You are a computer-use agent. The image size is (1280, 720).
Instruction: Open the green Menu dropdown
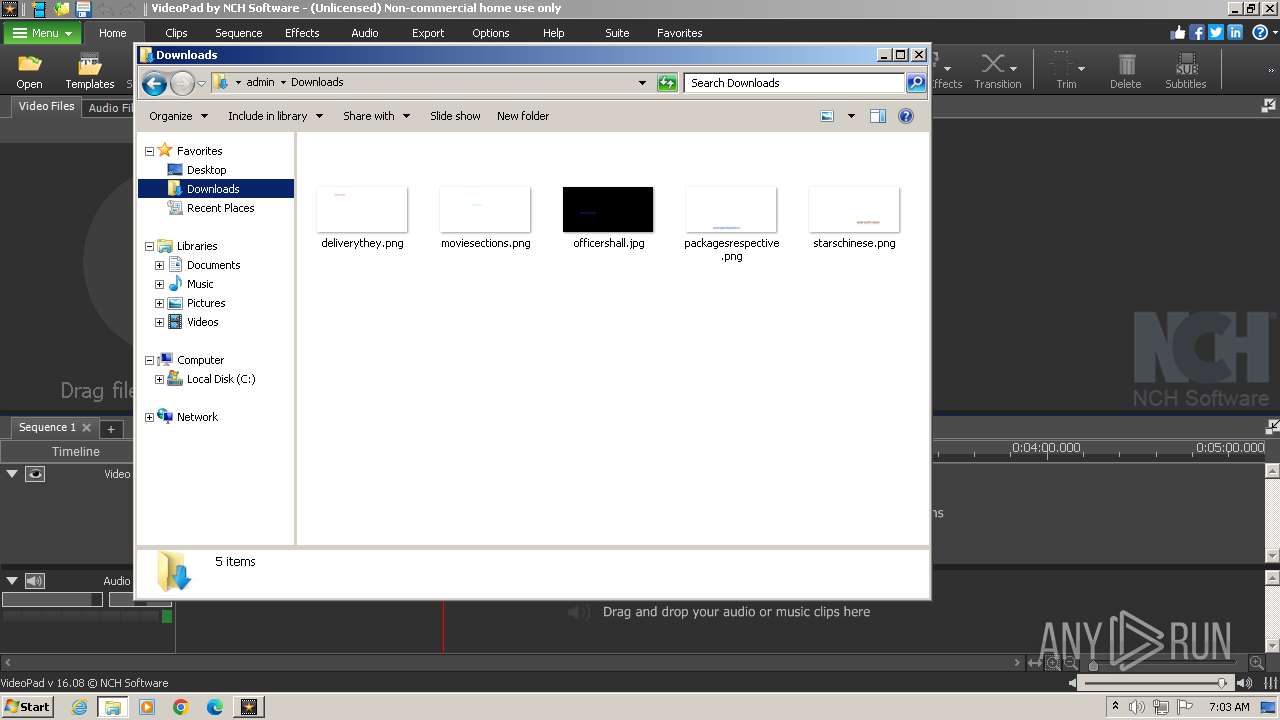pos(42,33)
